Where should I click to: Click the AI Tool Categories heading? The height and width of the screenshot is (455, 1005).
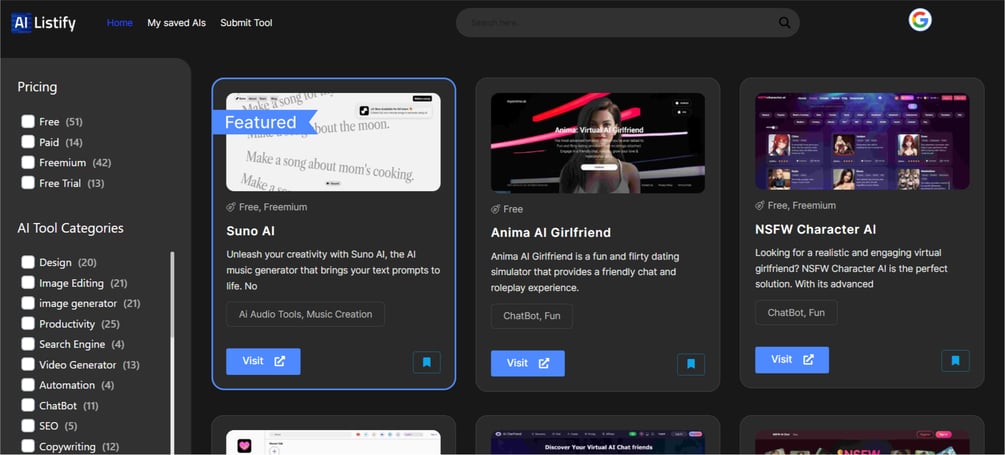pos(71,228)
